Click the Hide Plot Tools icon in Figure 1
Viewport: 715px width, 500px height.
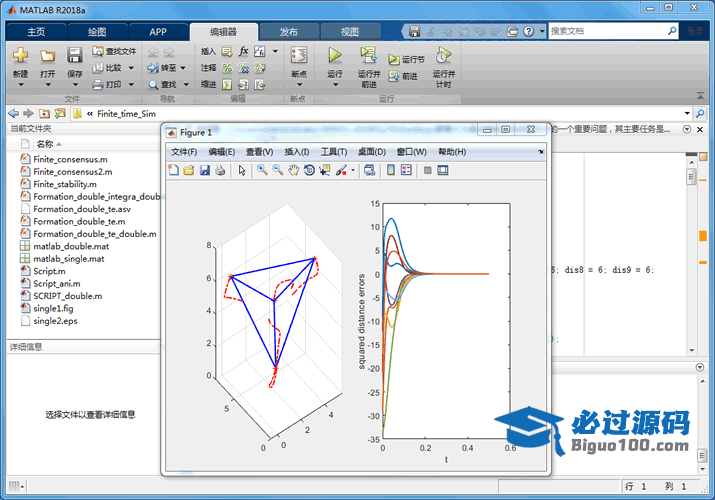pyautogui.click(x=427, y=170)
